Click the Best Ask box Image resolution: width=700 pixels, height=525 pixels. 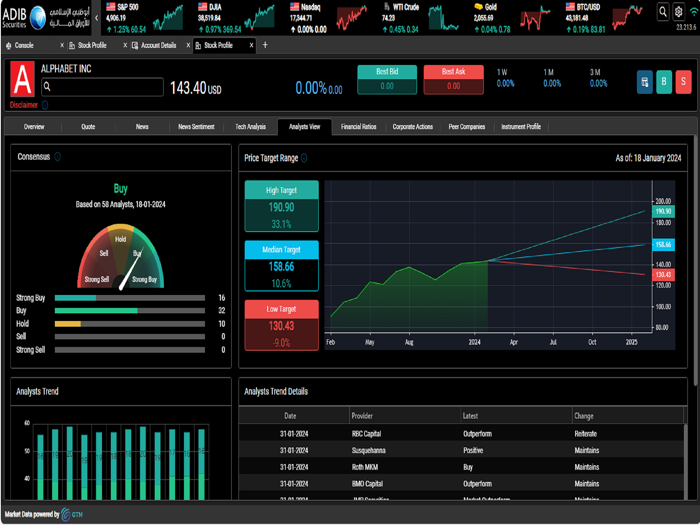[x=454, y=79]
